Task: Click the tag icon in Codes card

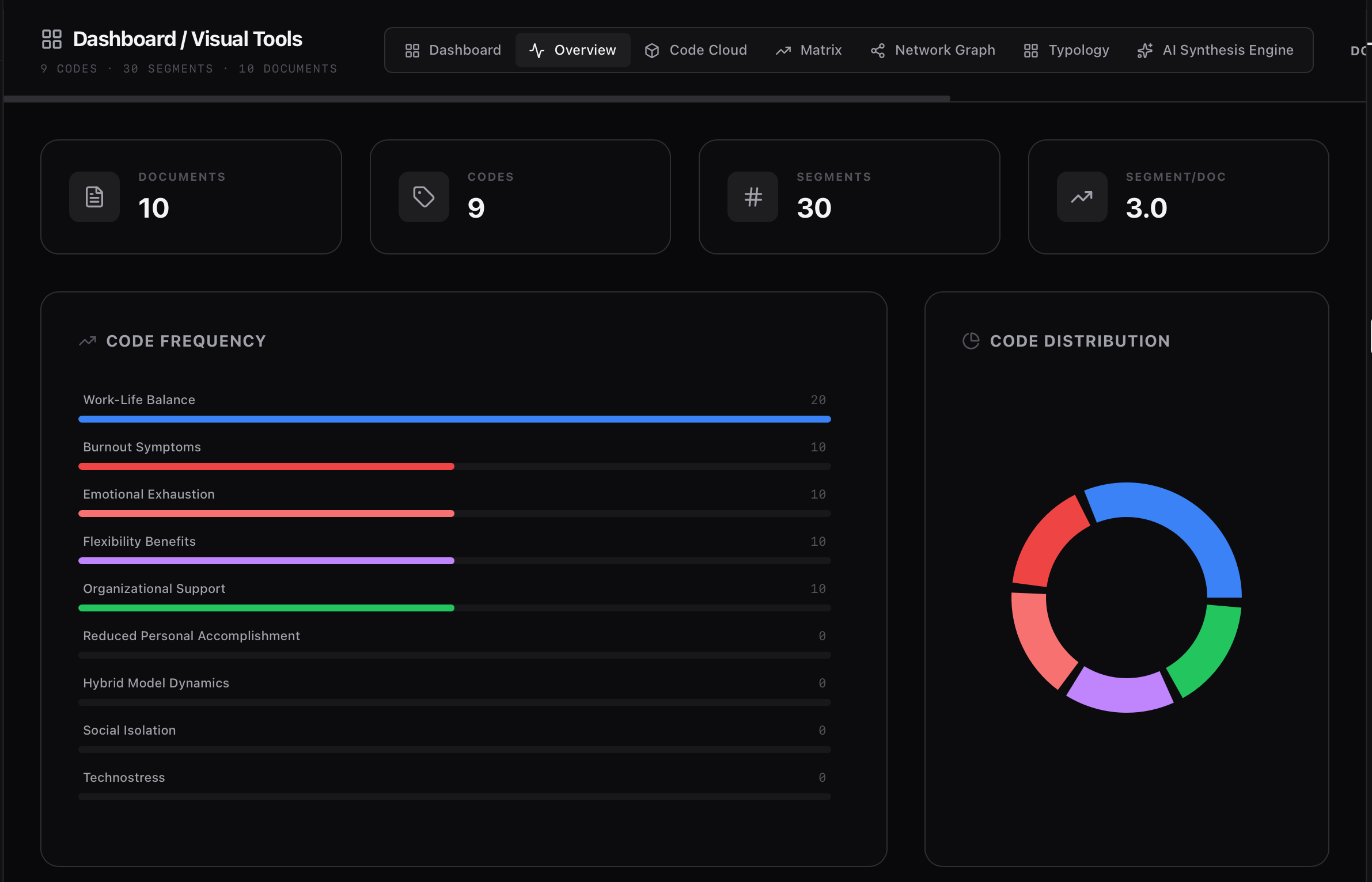Action: click(x=423, y=197)
